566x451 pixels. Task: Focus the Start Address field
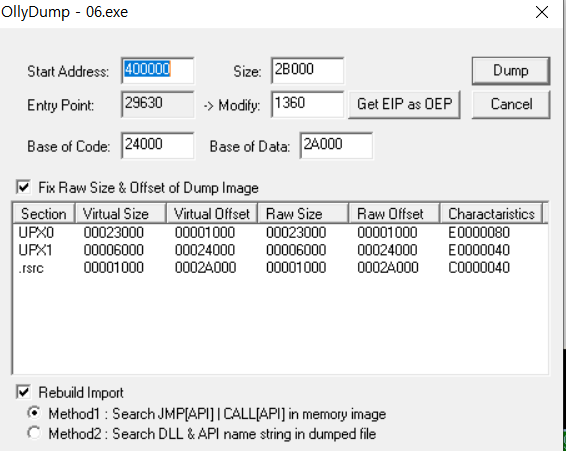158,70
